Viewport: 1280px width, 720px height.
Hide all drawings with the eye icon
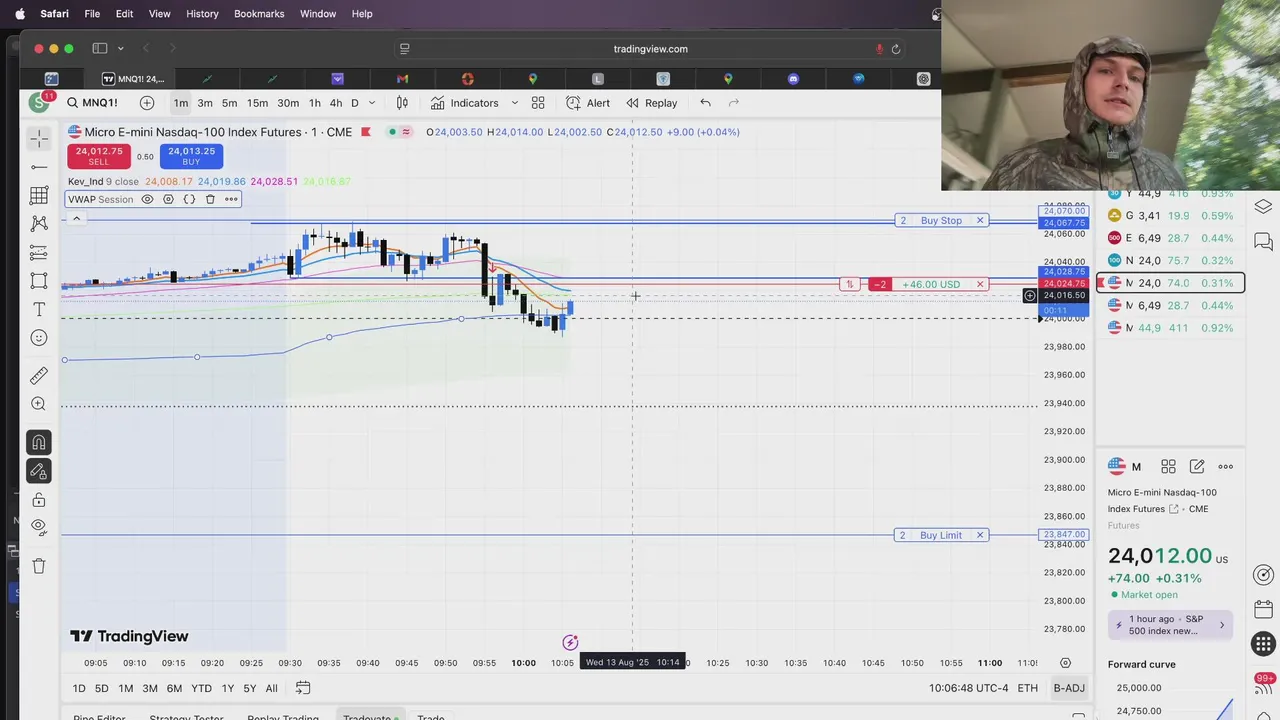(x=39, y=527)
